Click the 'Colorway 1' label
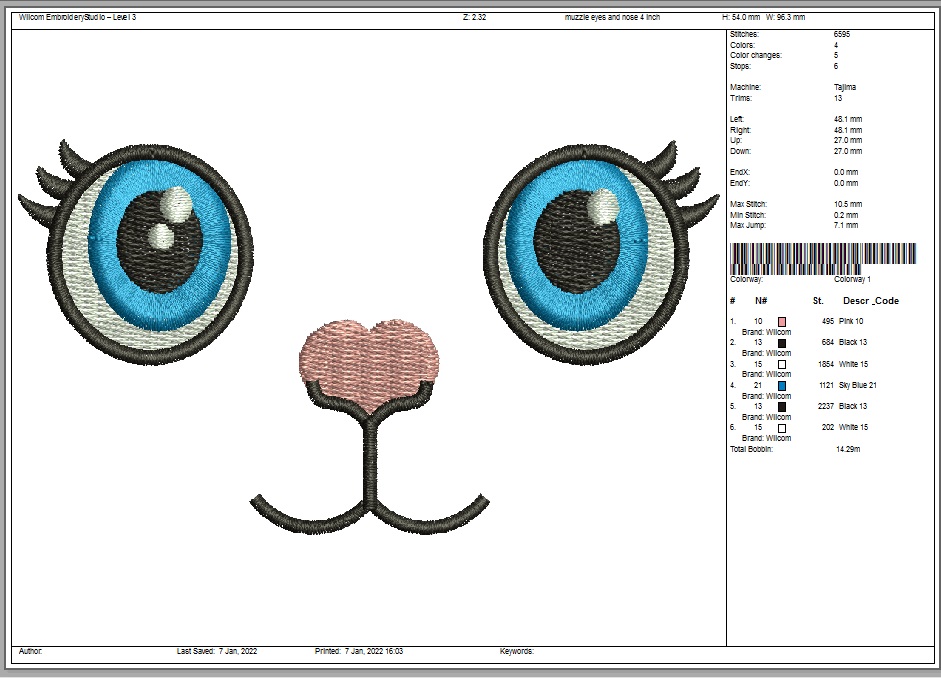The width and height of the screenshot is (941, 679). point(852,280)
